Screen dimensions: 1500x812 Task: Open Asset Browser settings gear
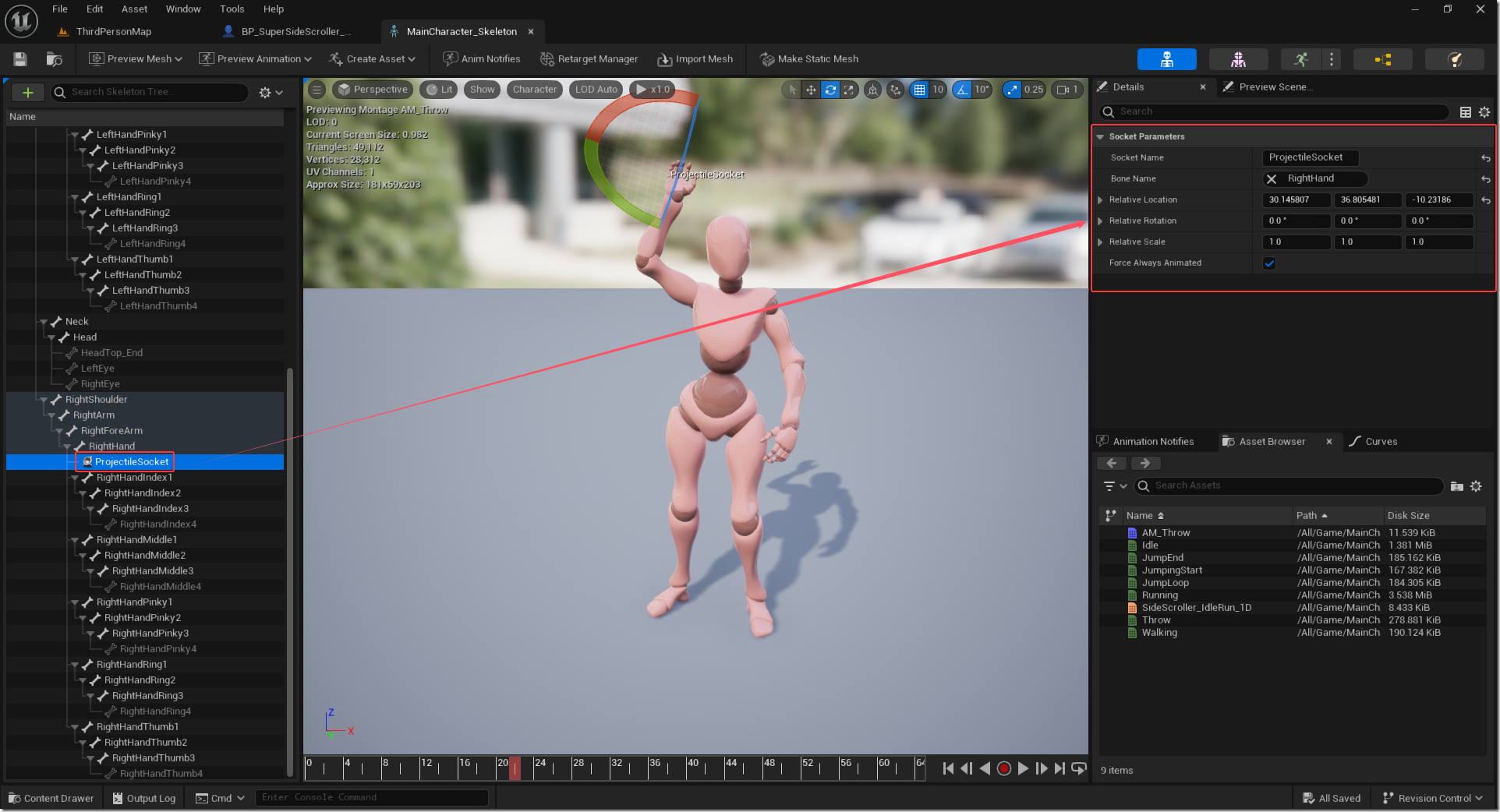[1476, 486]
